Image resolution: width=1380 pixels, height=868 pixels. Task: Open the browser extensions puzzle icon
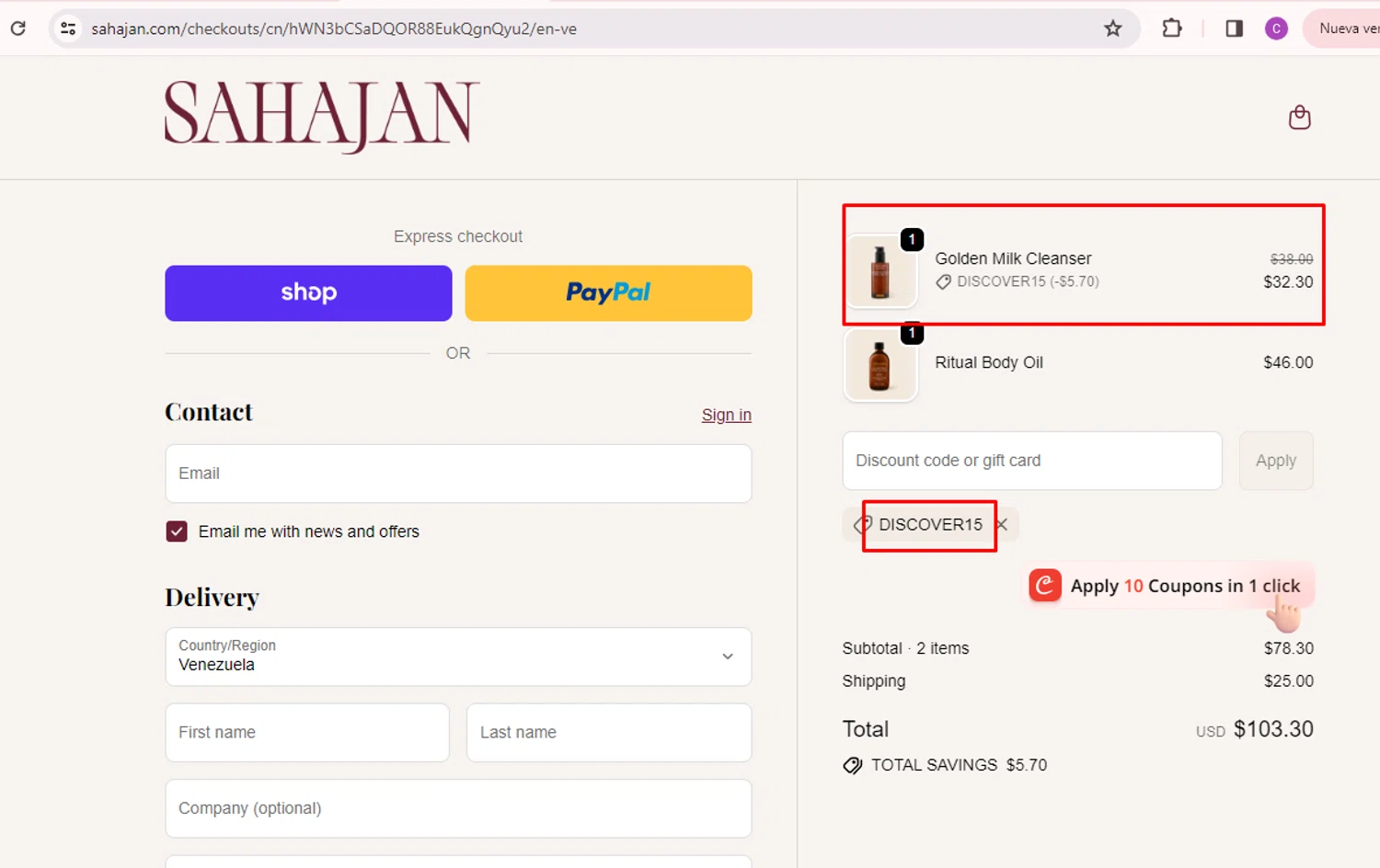pos(1172,29)
